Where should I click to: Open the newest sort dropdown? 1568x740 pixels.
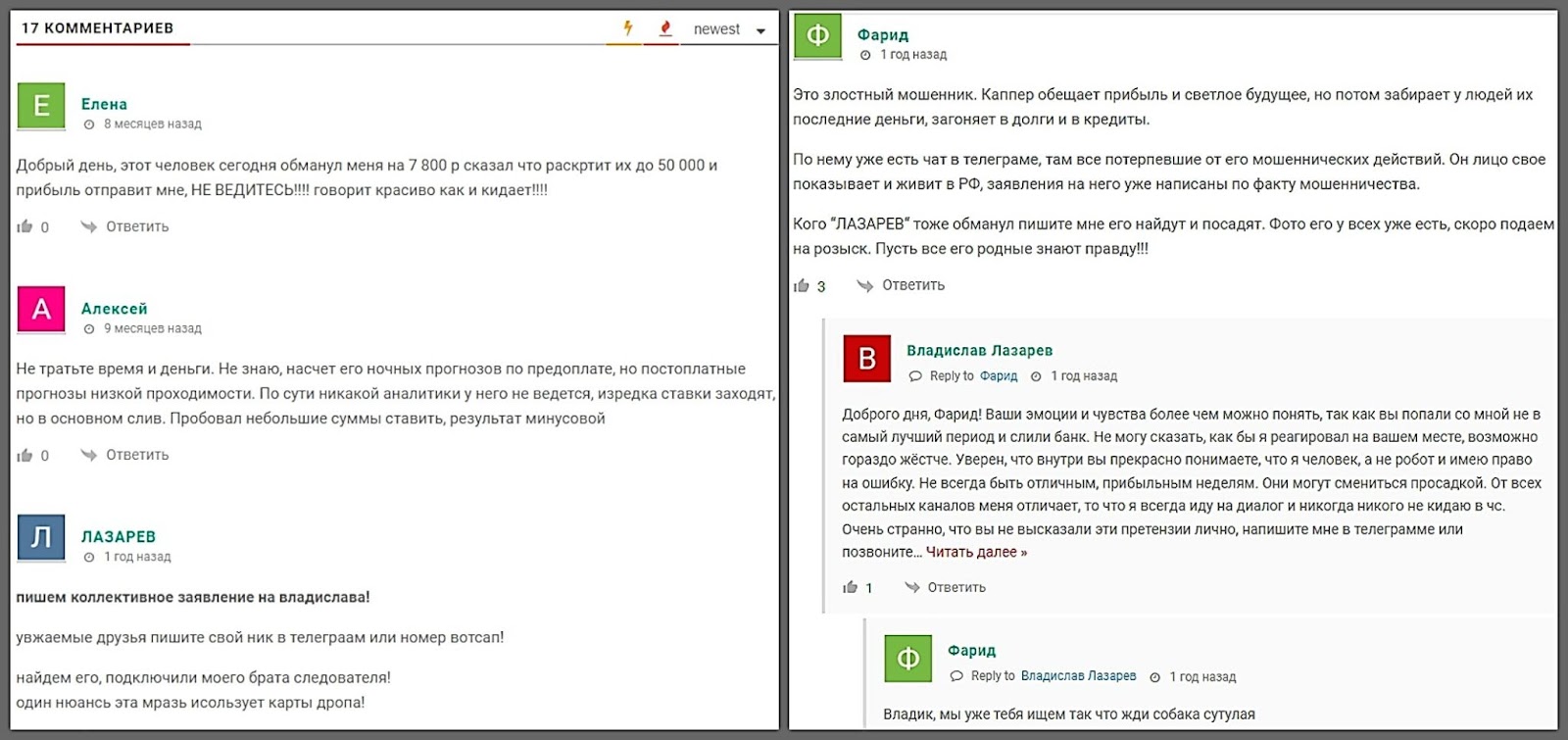coord(729,29)
